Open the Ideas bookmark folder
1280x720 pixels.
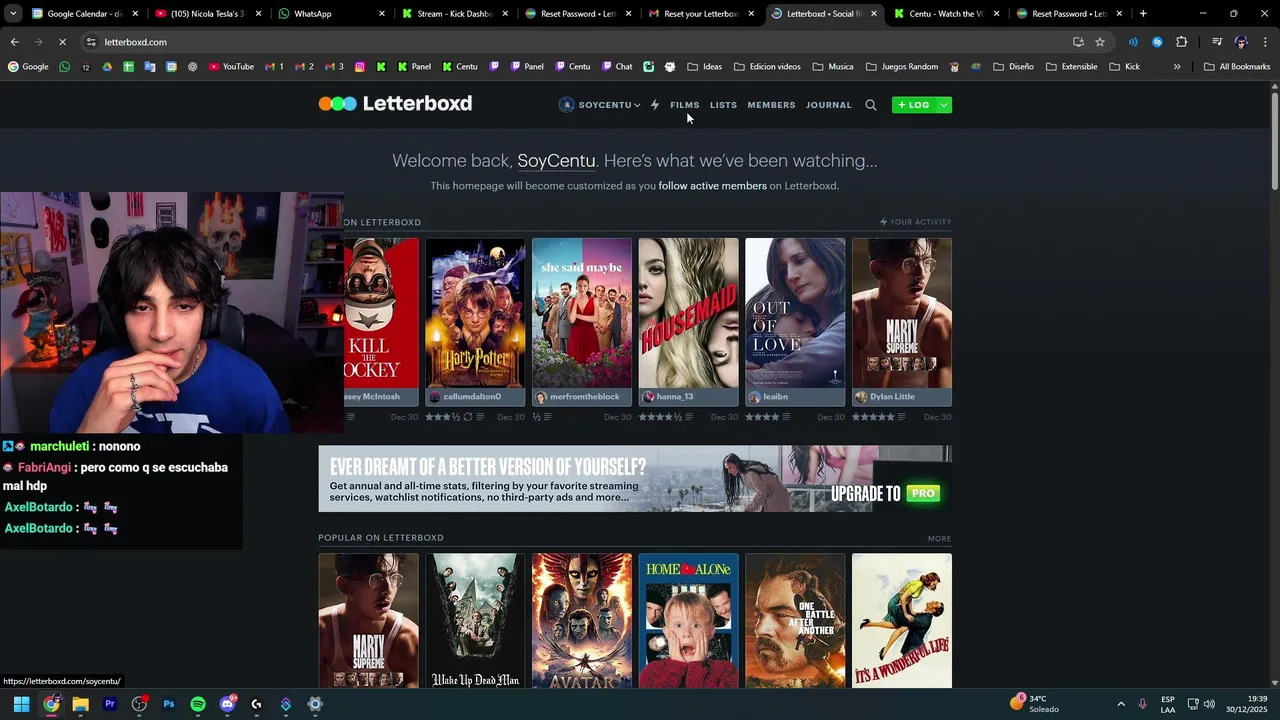coord(702,67)
